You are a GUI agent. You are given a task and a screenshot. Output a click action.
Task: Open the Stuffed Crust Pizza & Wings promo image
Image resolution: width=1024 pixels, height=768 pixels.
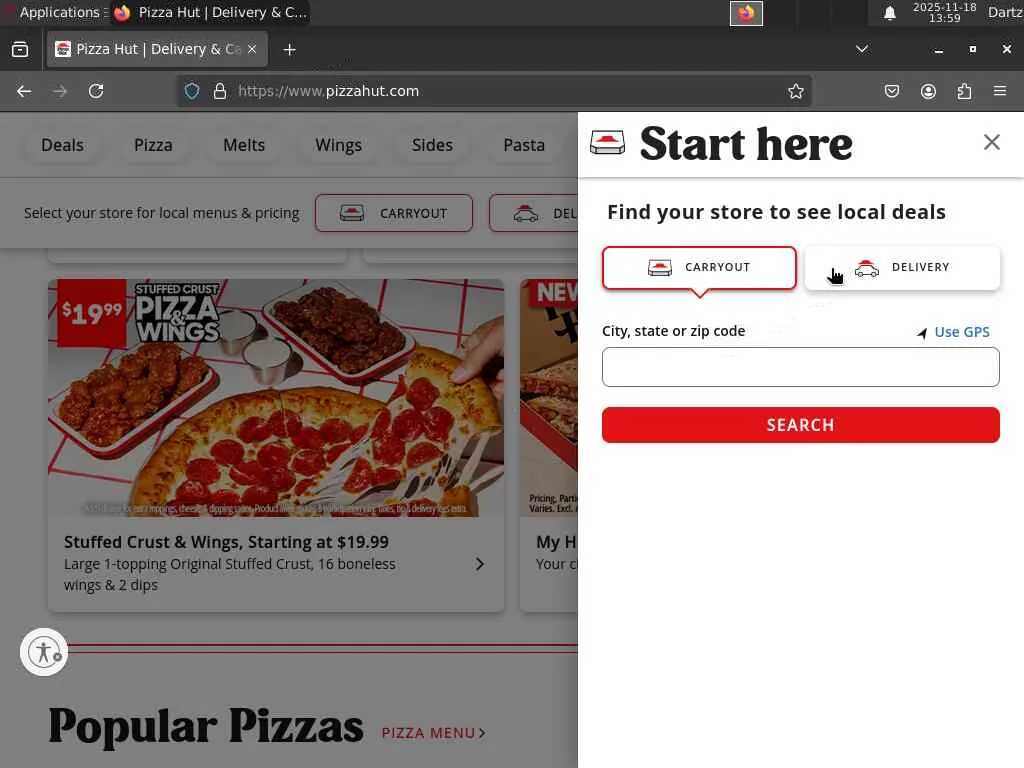(x=276, y=398)
